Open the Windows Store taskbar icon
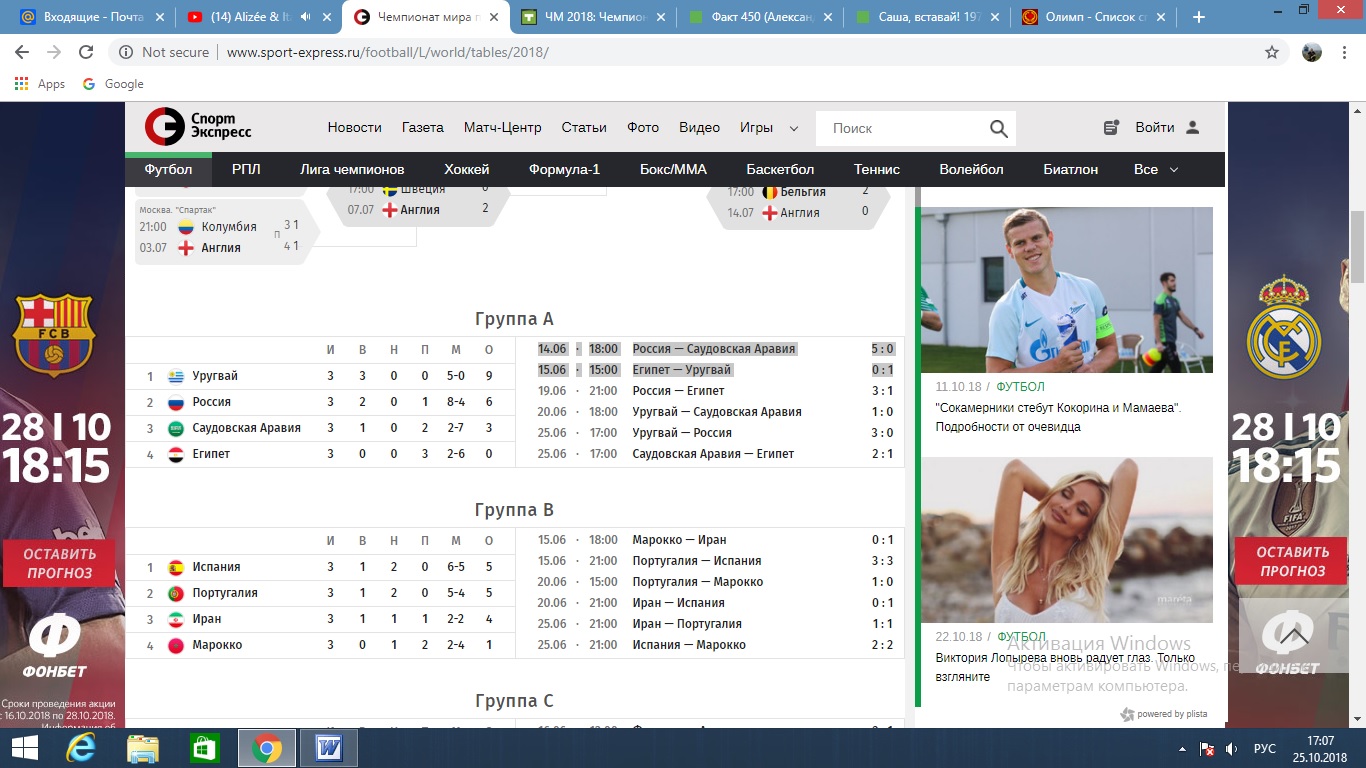The height and width of the screenshot is (768, 1366). 204,747
